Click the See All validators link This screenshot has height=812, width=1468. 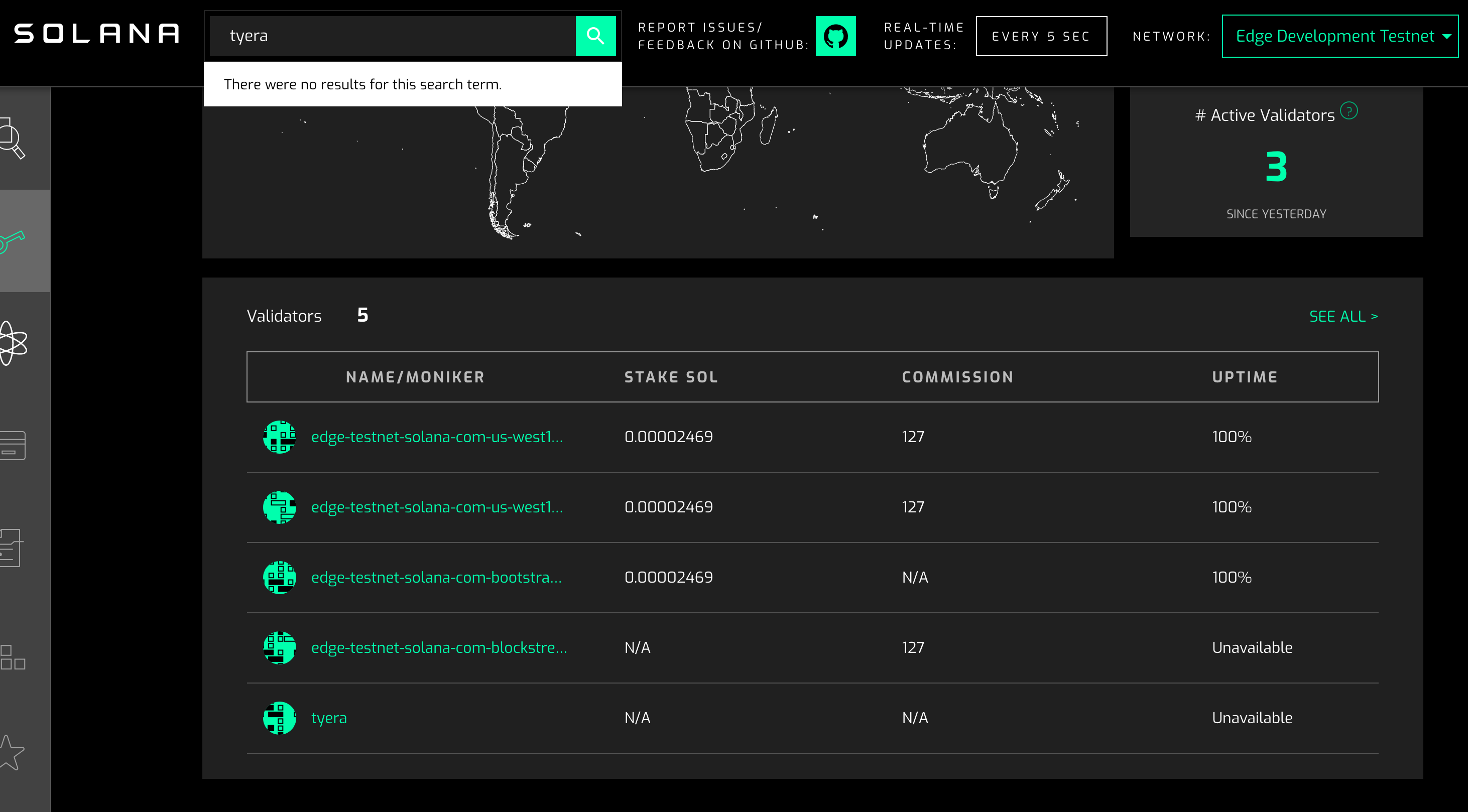point(1342,316)
